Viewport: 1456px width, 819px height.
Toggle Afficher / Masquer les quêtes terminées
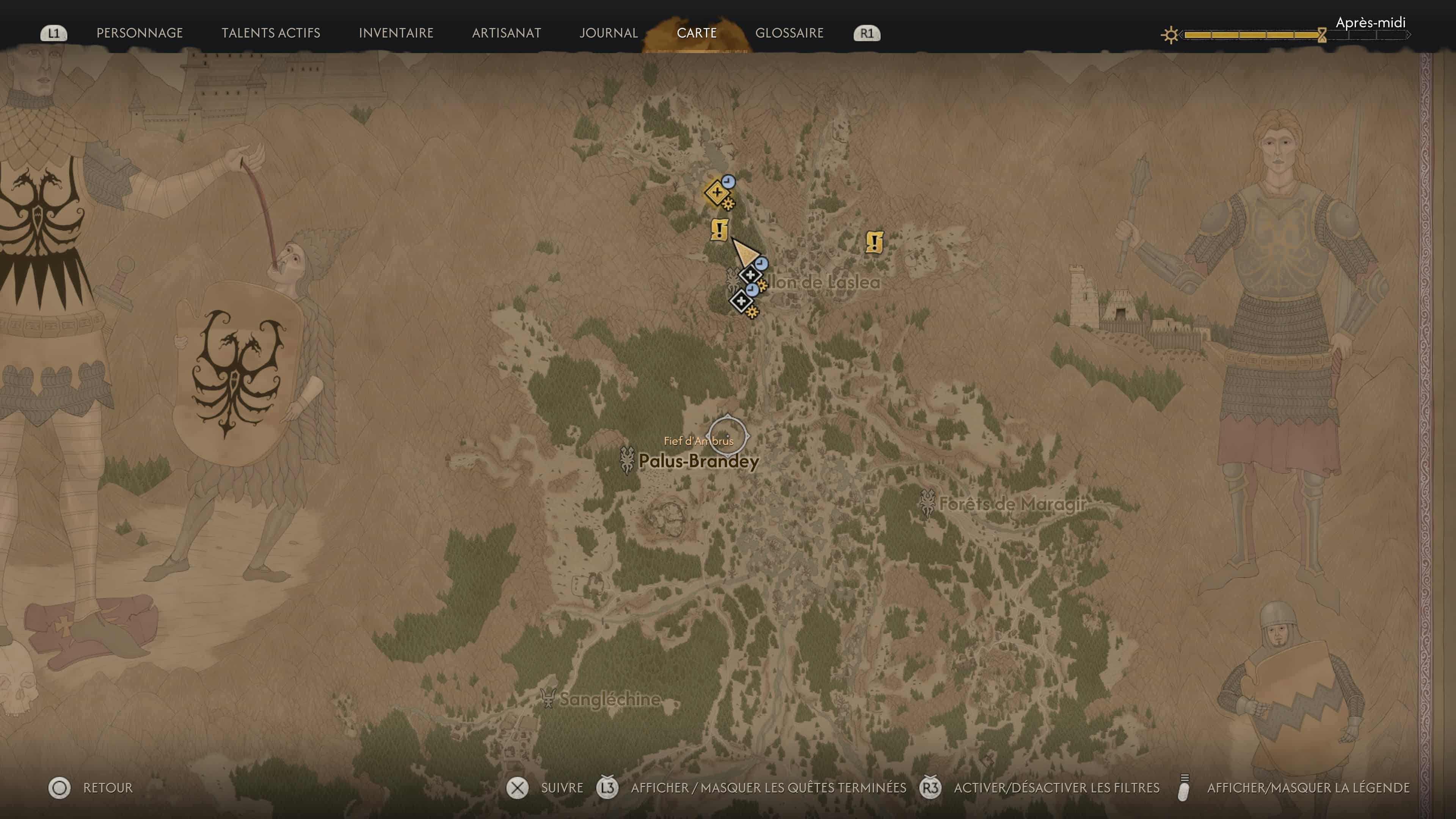pos(769,788)
